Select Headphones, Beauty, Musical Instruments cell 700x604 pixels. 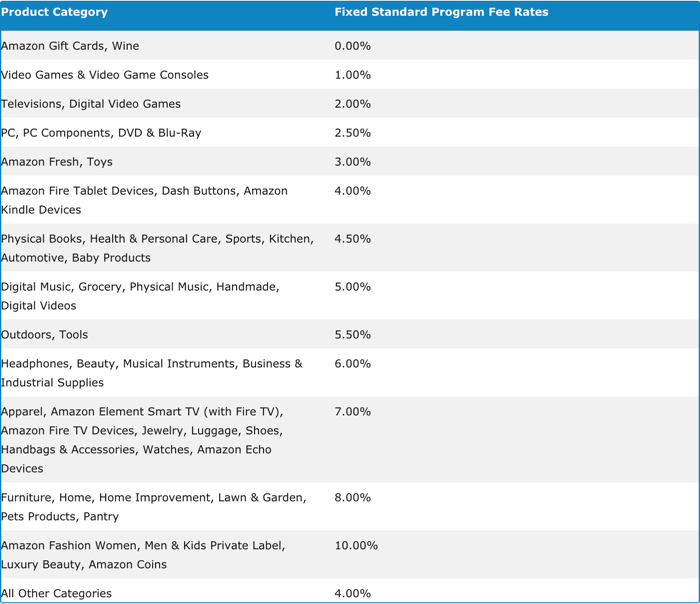[151, 373]
